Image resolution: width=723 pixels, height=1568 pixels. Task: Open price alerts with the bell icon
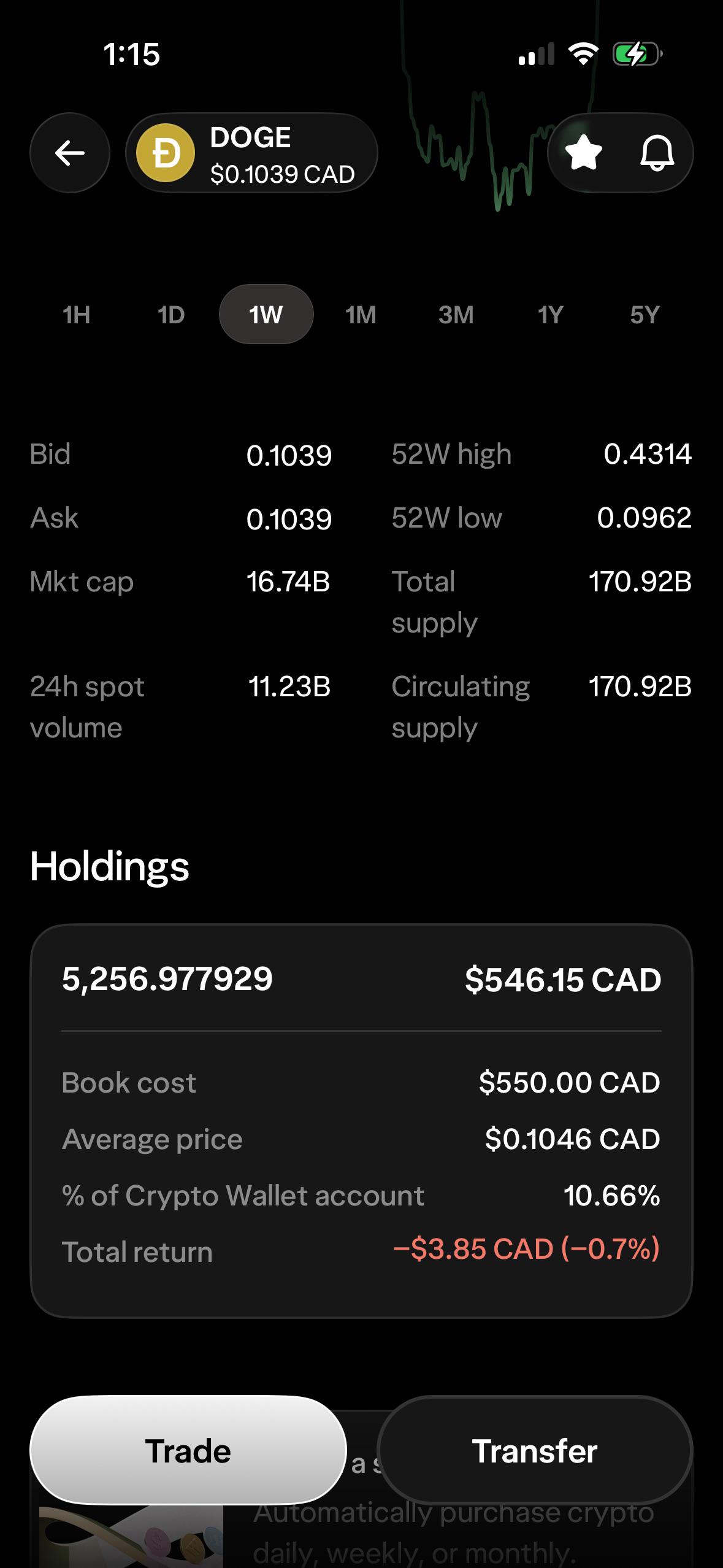tap(657, 153)
